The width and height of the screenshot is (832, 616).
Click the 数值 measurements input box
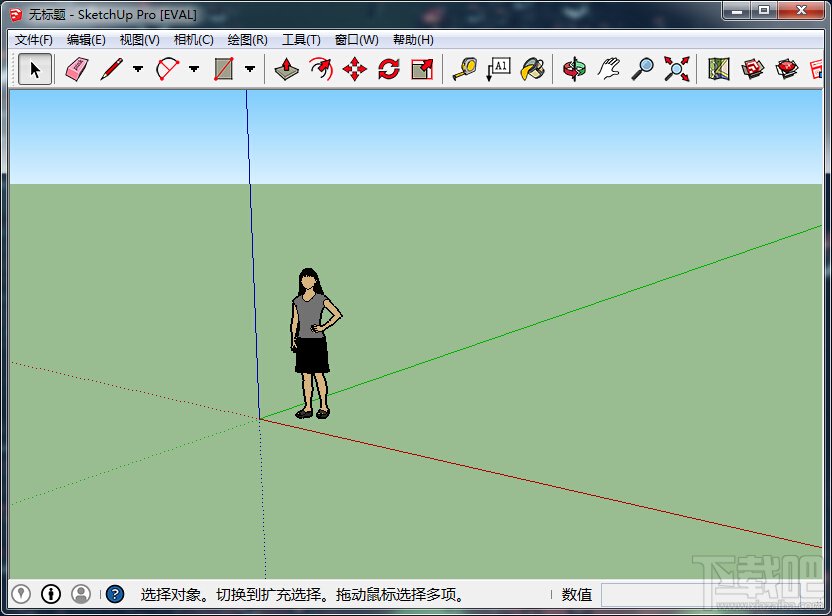coord(710,595)
